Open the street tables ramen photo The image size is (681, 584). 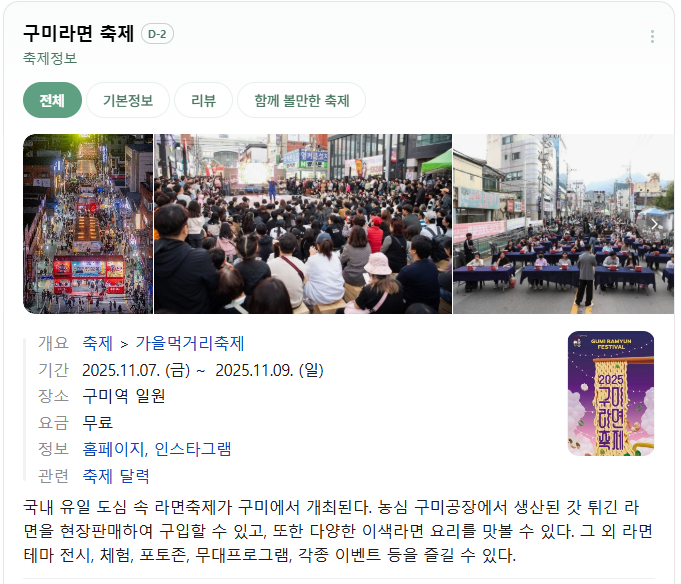point(563,224)
